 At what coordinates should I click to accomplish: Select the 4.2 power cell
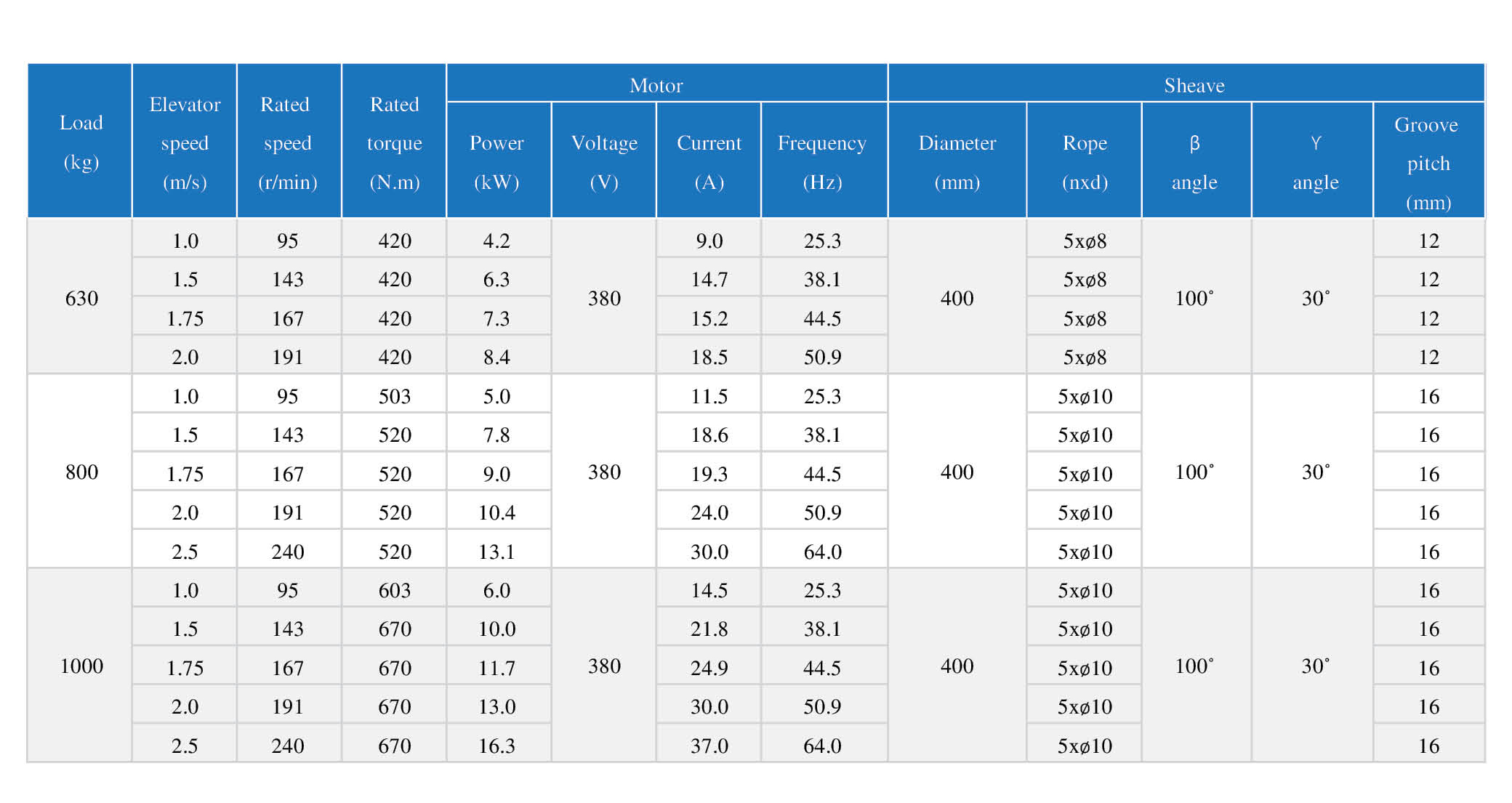click(499, 238)
